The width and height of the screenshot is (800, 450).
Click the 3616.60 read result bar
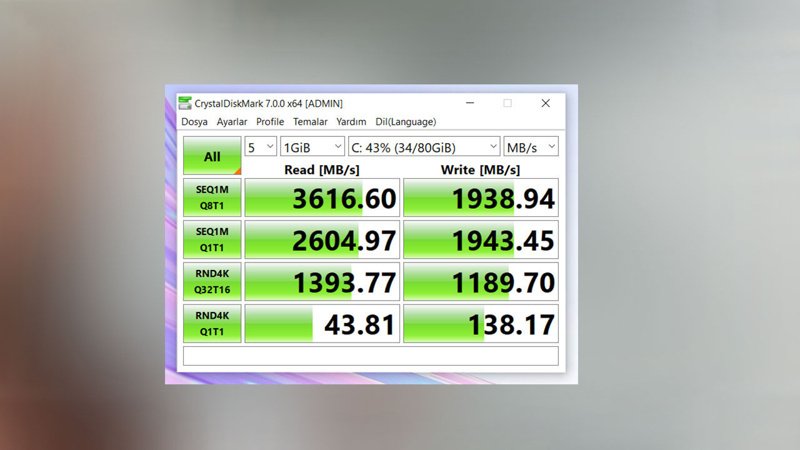coord(322,198)
